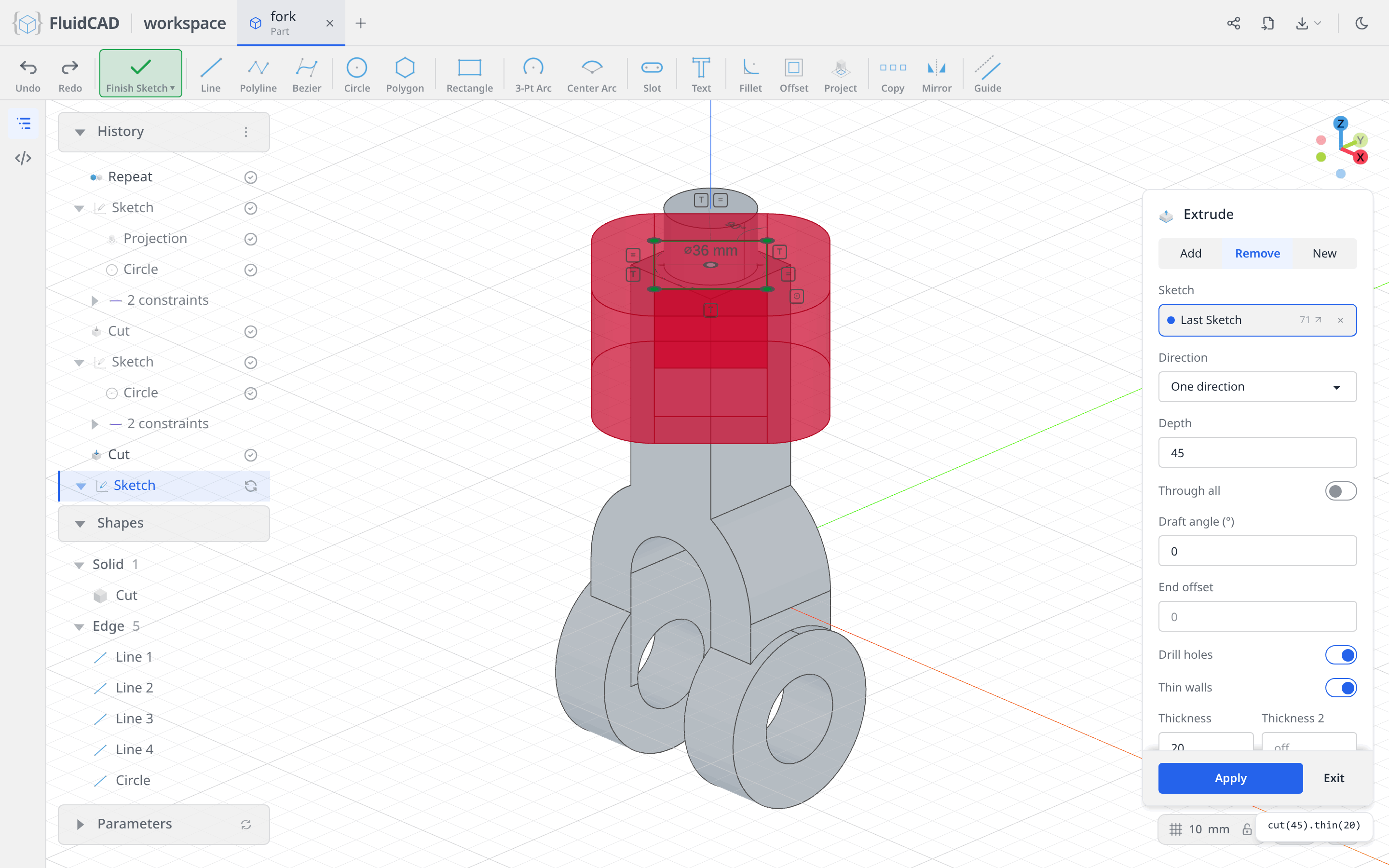Select the Bezier curve tool
The height and width of the screenshot is (868, 1389).
307,75
